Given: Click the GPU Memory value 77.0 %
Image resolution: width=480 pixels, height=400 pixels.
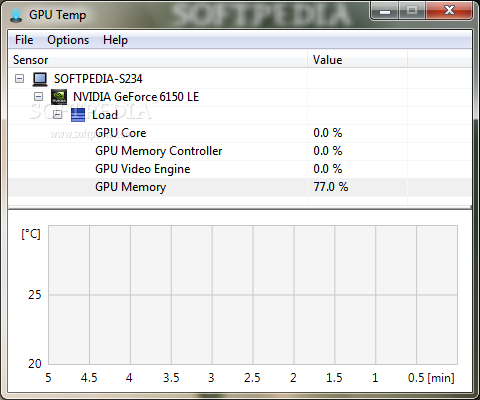Looking at the screenshot, I should [x=331, y=187].
